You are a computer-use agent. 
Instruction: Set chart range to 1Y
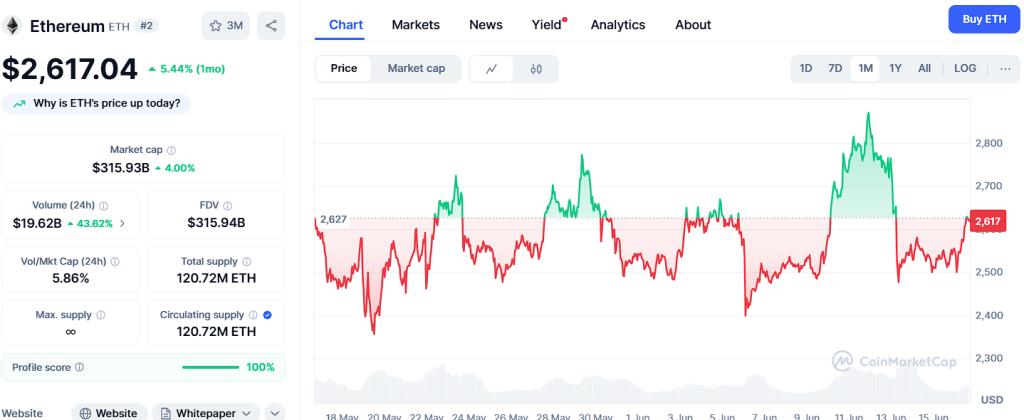pyautogui.click(x=895, y=69)
